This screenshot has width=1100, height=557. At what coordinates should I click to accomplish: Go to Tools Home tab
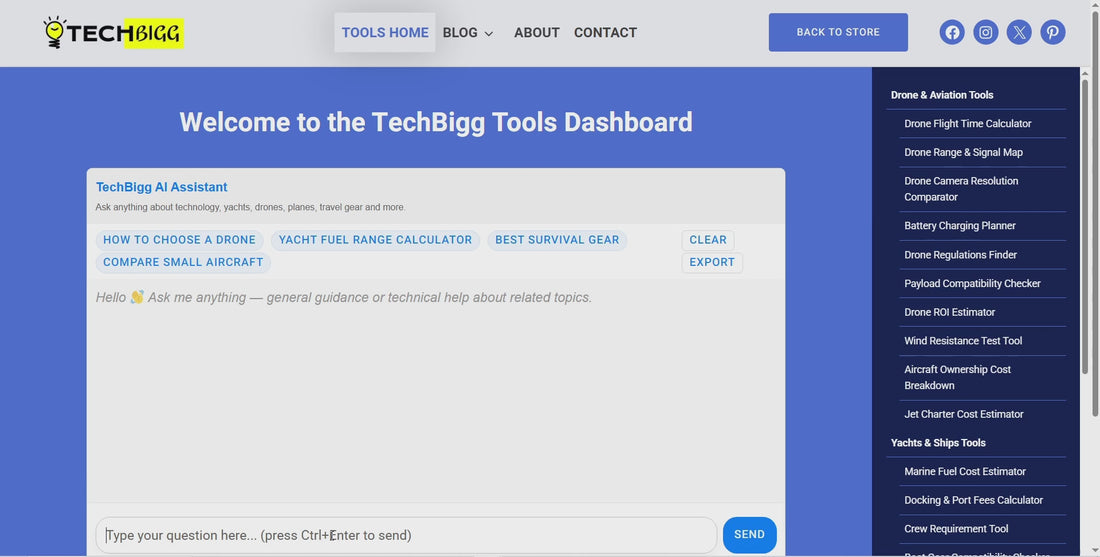tap(385, 33)
